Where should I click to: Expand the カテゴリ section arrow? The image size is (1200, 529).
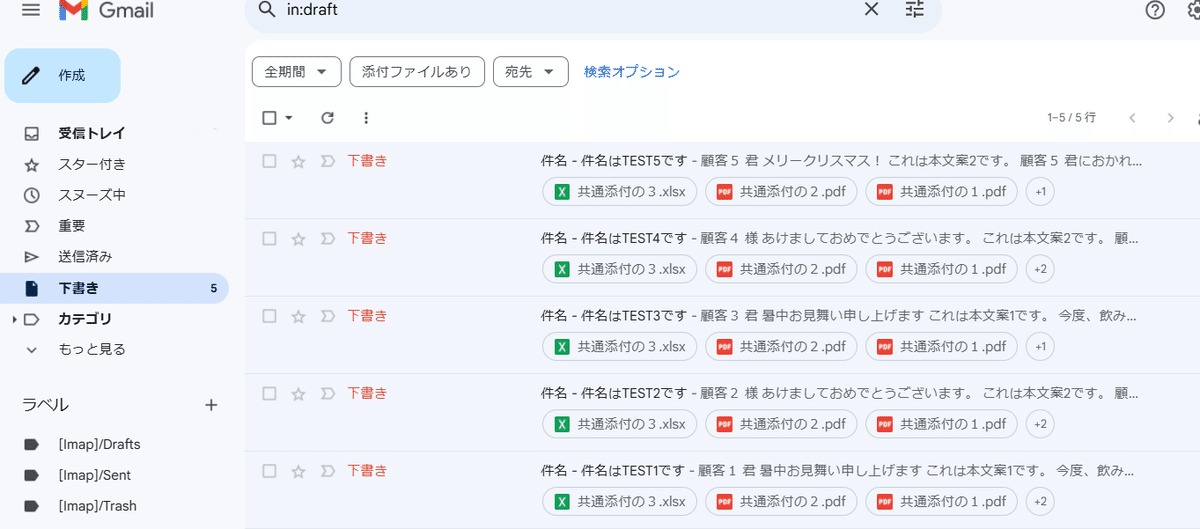click(x=14, y=319)
